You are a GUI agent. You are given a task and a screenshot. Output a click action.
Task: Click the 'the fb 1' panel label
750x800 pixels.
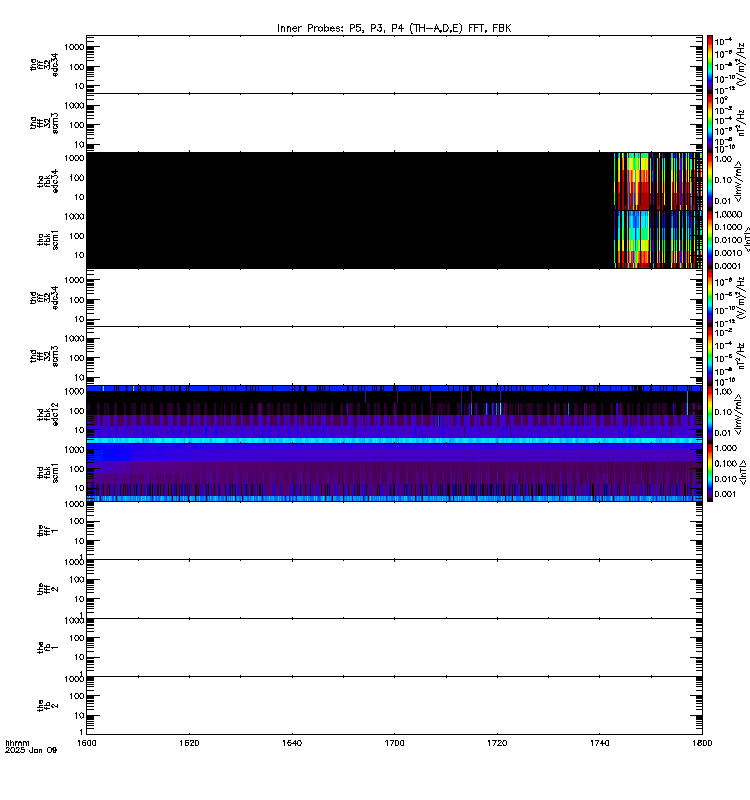tap(48, 647)
